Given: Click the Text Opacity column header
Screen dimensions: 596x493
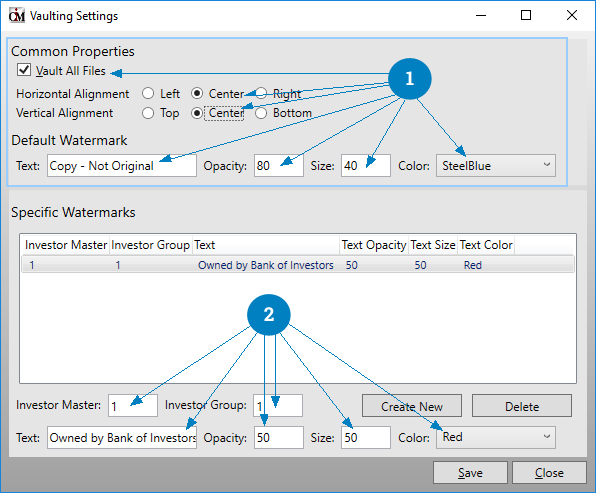Looking at the screenshot, I should coord(374,245).
